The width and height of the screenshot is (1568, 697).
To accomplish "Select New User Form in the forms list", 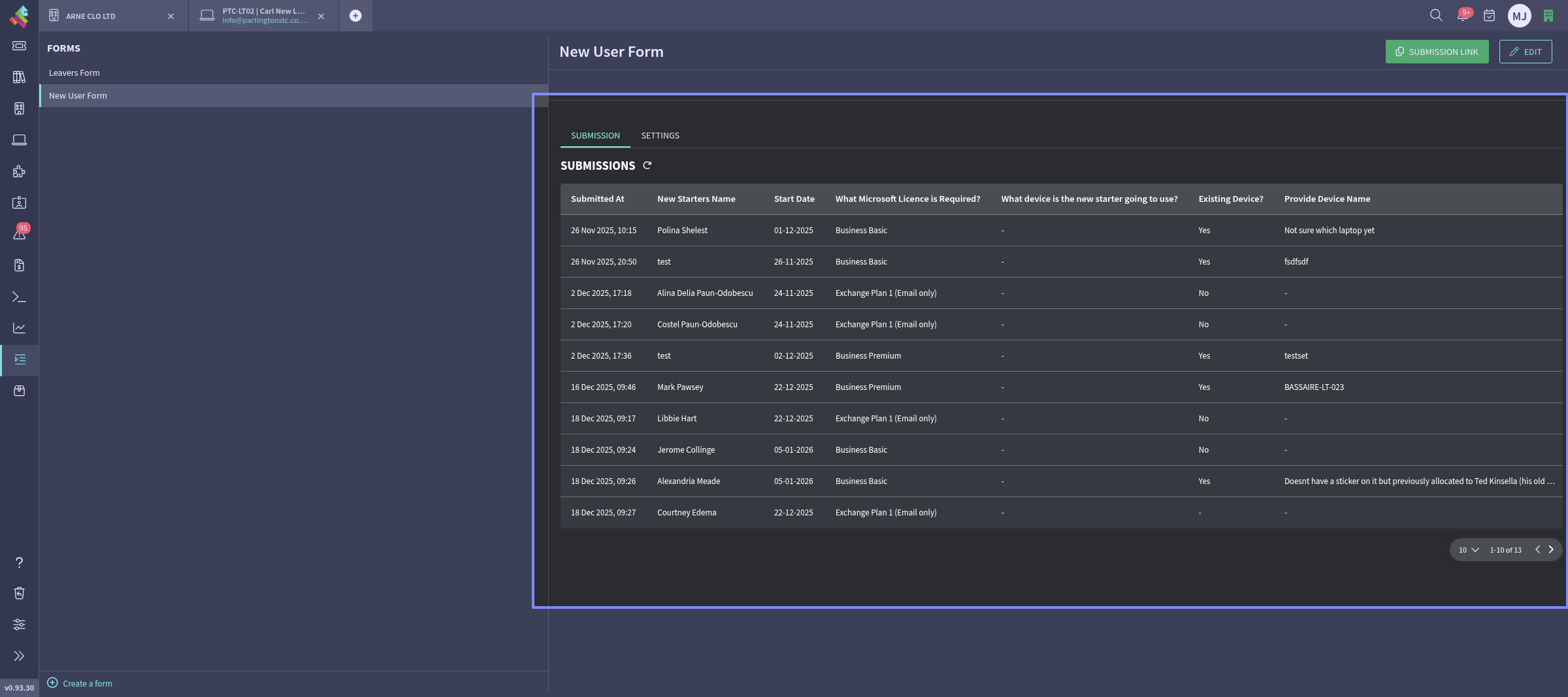I will pyautogui.click(x=293, y=95).
